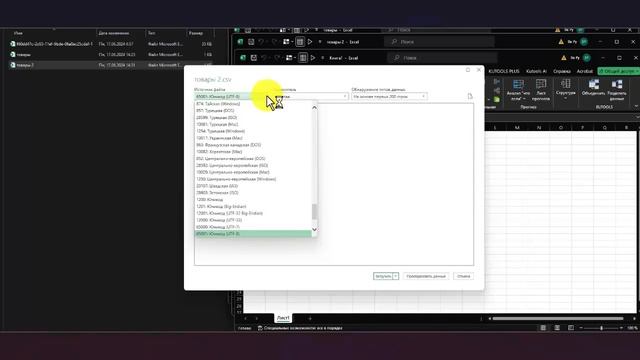The height and width of the screenshot is (360, 640).
Task: Click the green Общий доступ button
Action: (x=619, y=71)
